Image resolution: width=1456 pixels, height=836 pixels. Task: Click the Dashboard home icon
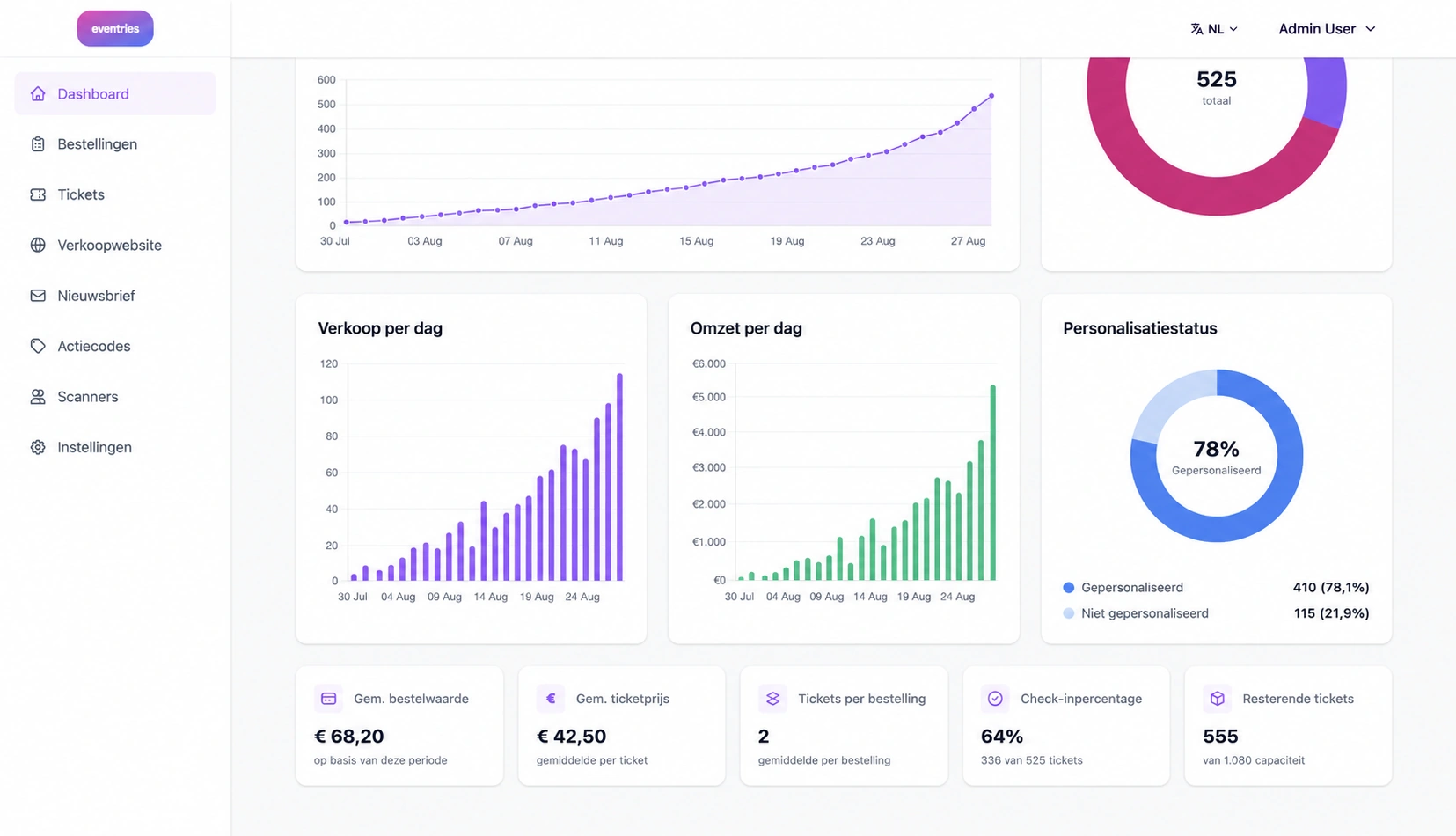[x=38, y=93]
